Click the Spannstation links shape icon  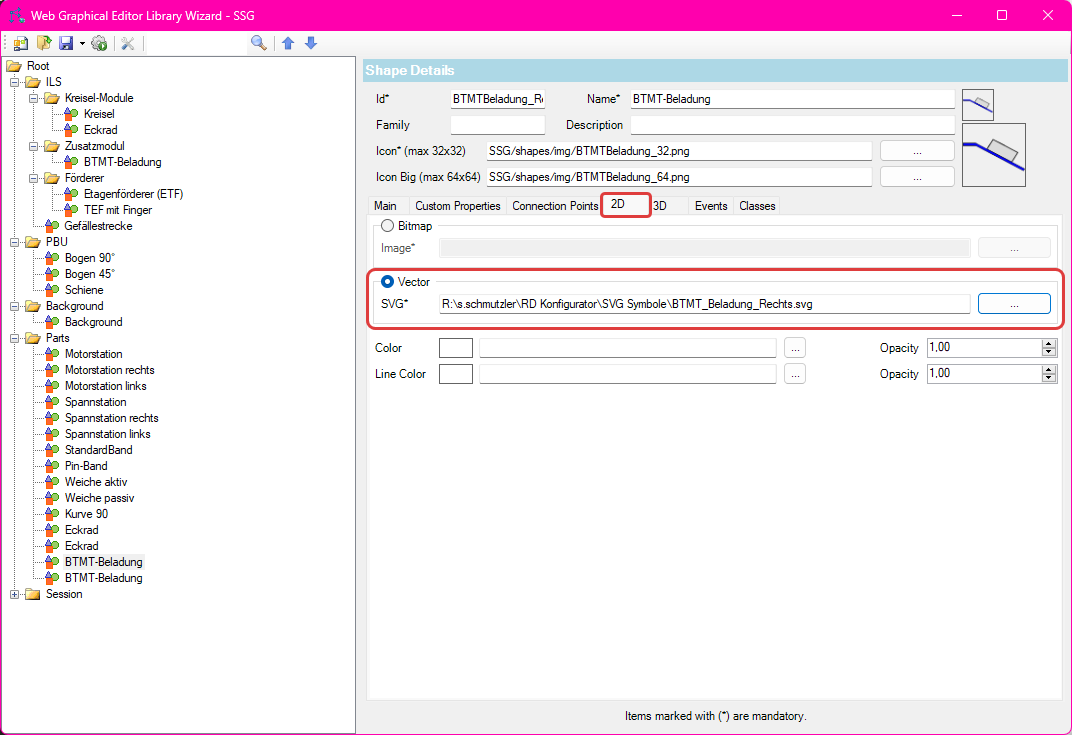52,434
